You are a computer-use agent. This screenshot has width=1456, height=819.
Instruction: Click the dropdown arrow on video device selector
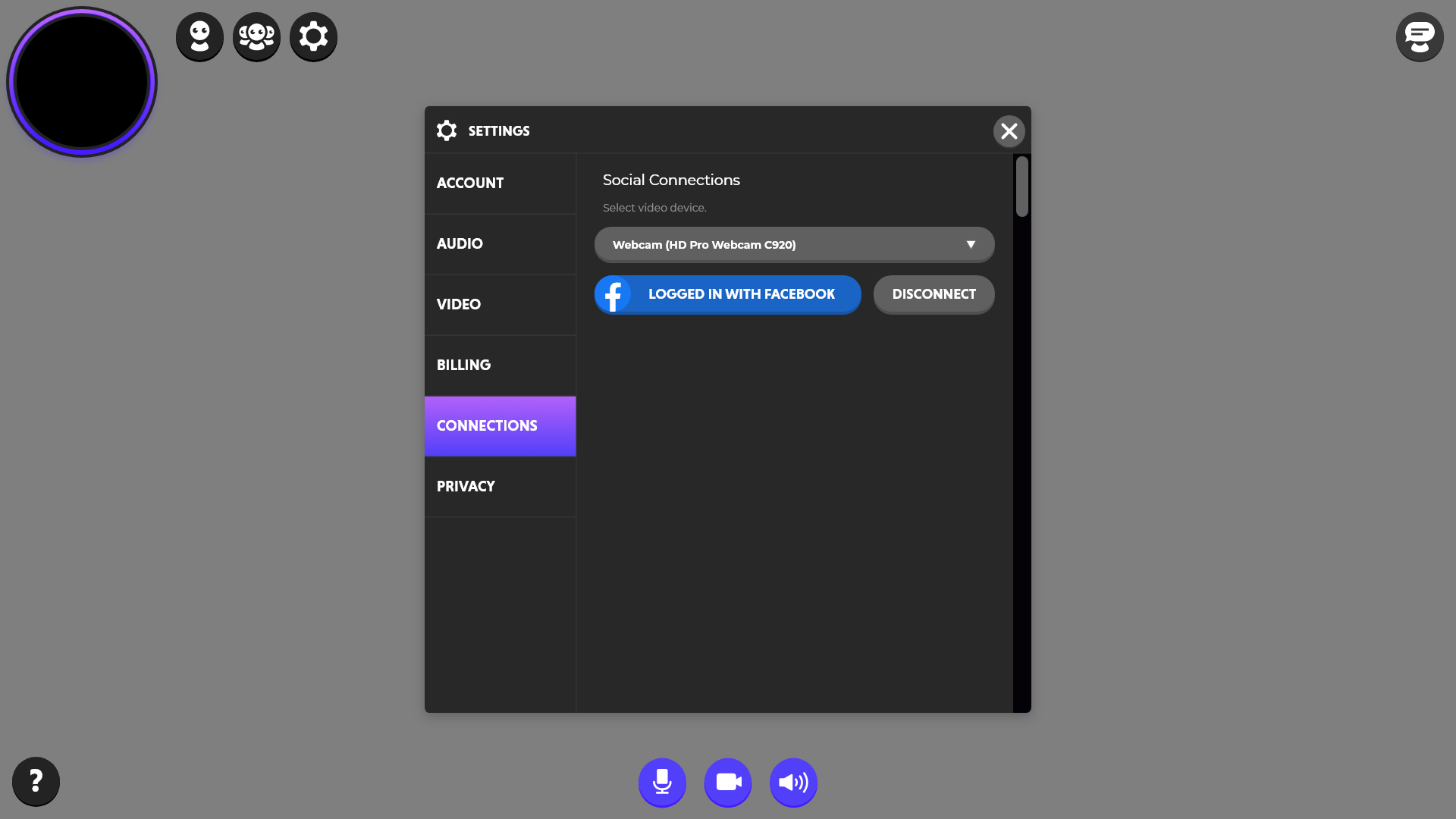pyautogui.click(x=971, y=244)
